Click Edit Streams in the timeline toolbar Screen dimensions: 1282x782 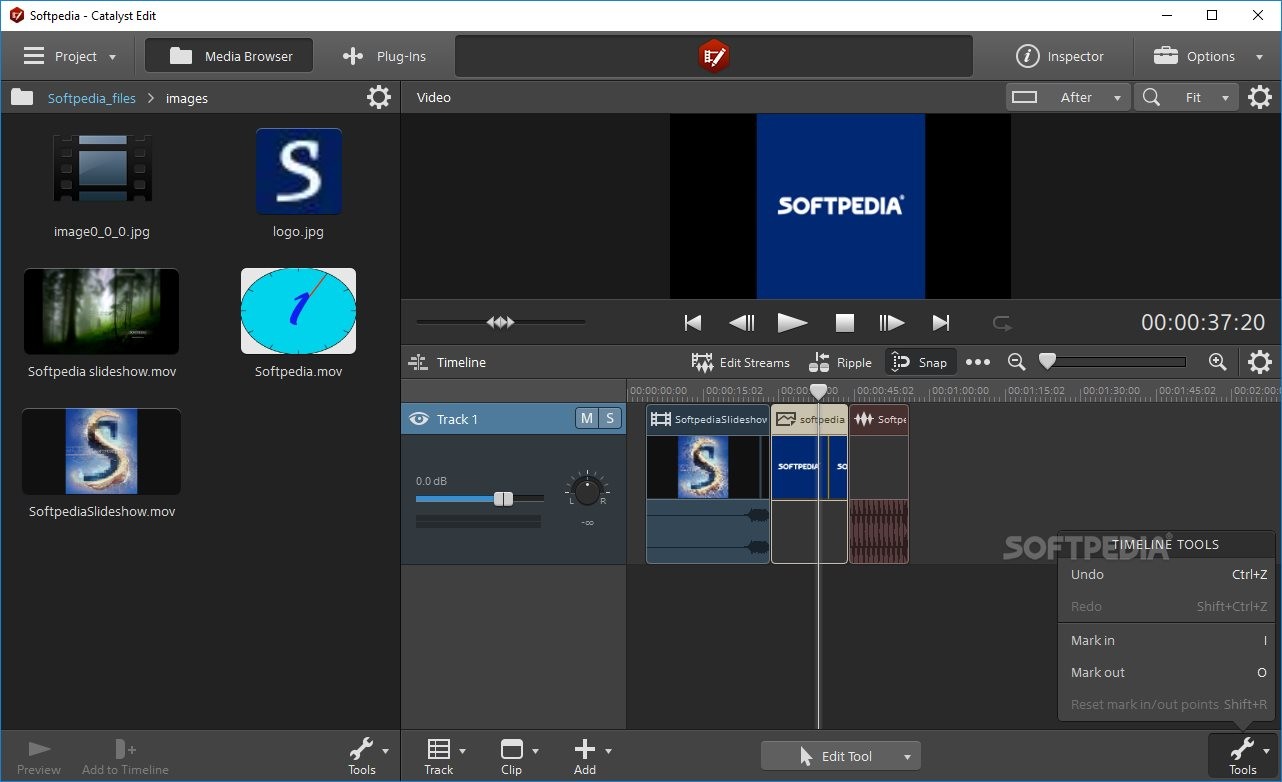pyautogui.click(x=740, y=362)
